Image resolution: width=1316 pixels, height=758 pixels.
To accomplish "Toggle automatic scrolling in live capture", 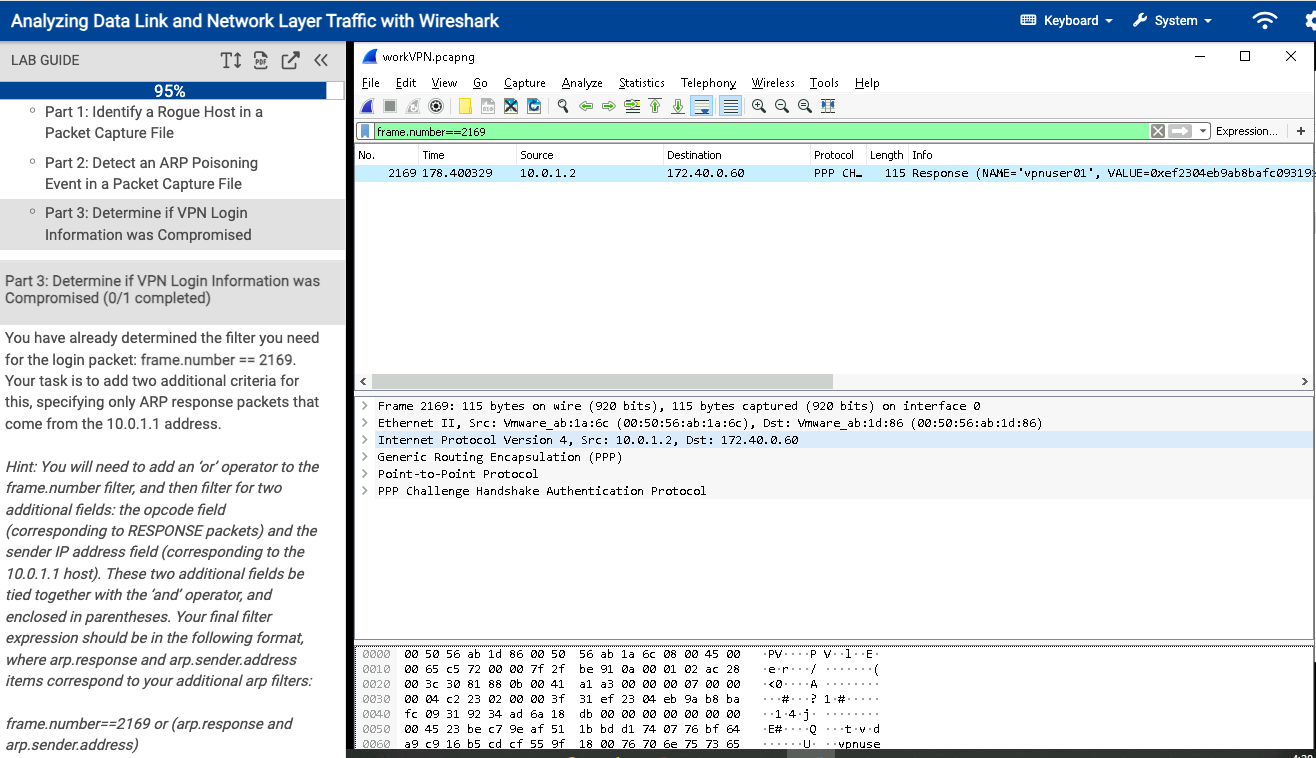I will pos(701,105).
